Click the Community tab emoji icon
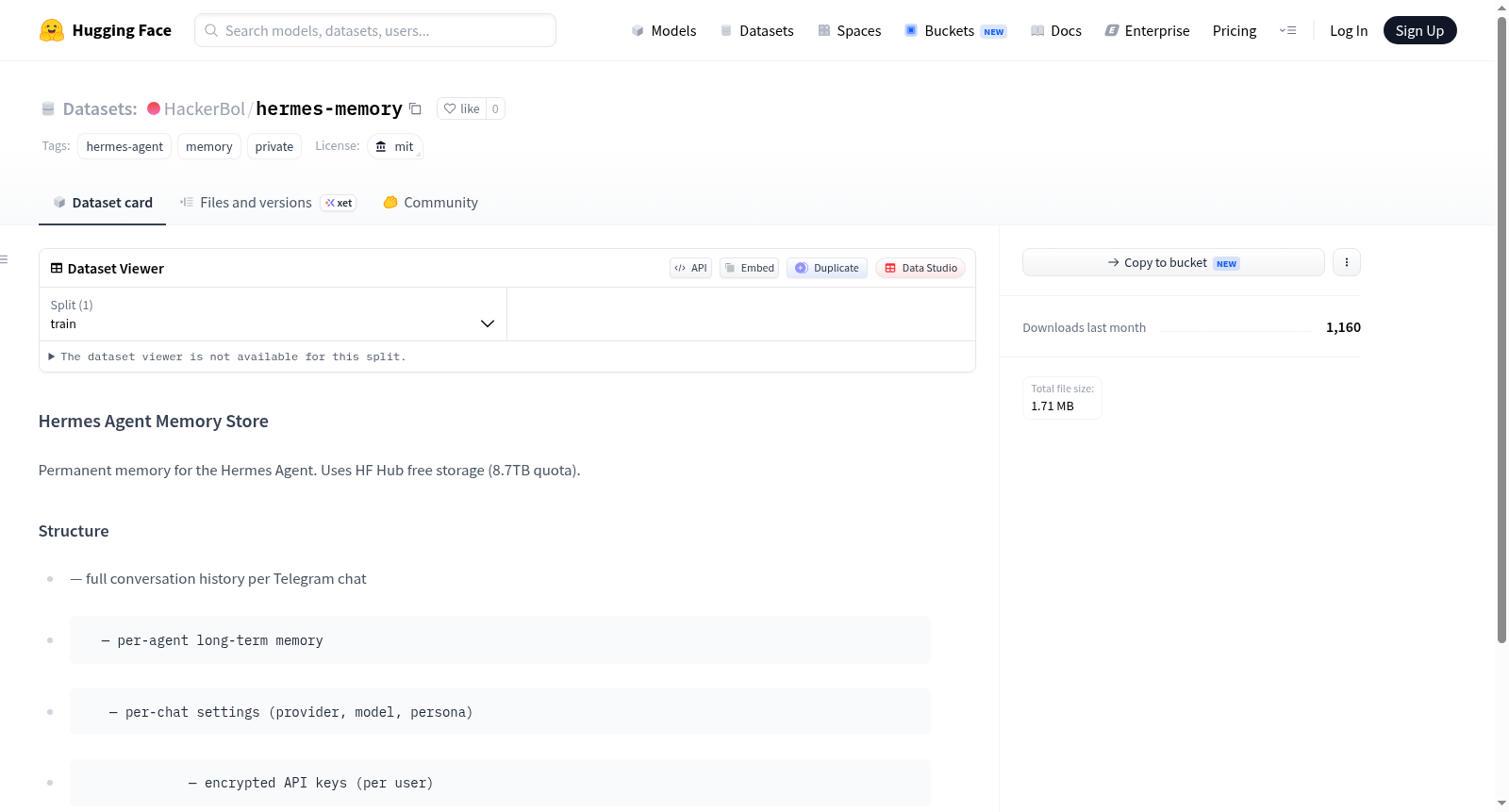Screen dimensions: 1509x812 (390, 202)
